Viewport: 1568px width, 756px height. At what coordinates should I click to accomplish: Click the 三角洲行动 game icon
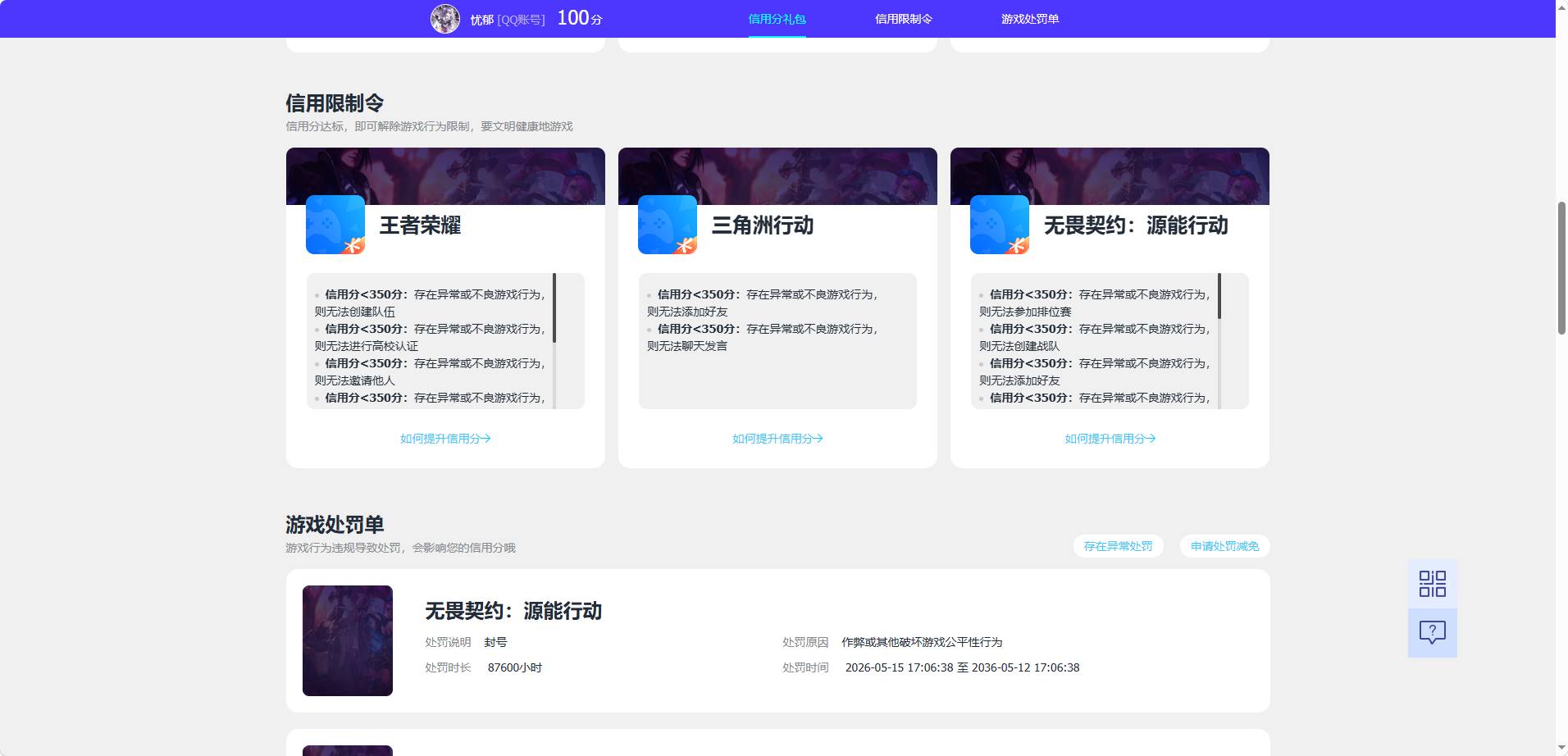coord(668,225)
